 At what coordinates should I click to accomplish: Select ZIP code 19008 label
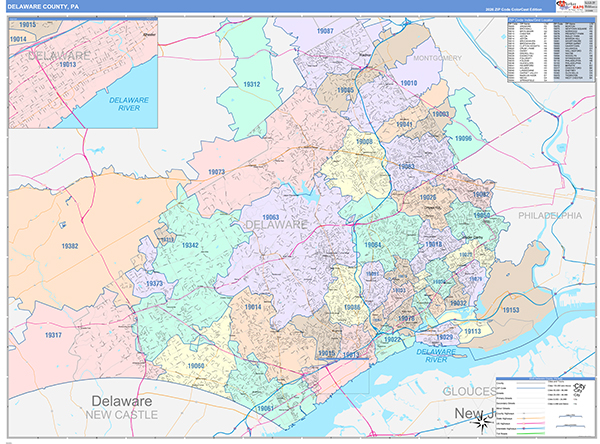[364, 142]
